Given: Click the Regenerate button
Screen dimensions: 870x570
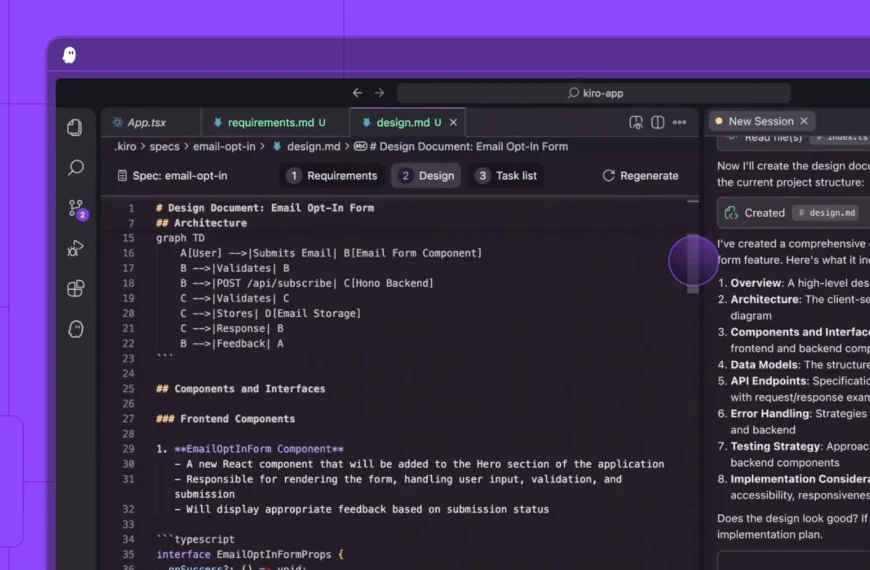Looking at the screenshot, I should tap(640, 176).
